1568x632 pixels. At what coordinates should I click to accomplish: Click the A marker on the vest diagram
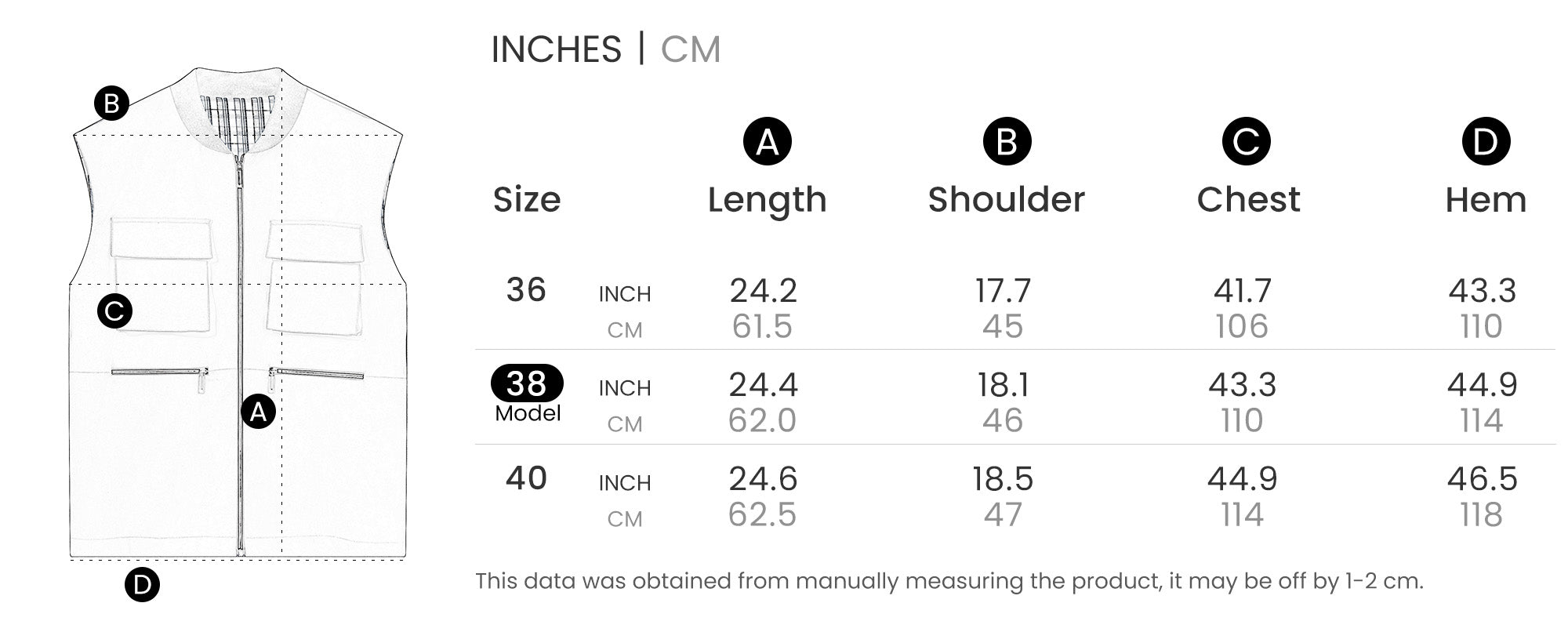tap(259, 411)
